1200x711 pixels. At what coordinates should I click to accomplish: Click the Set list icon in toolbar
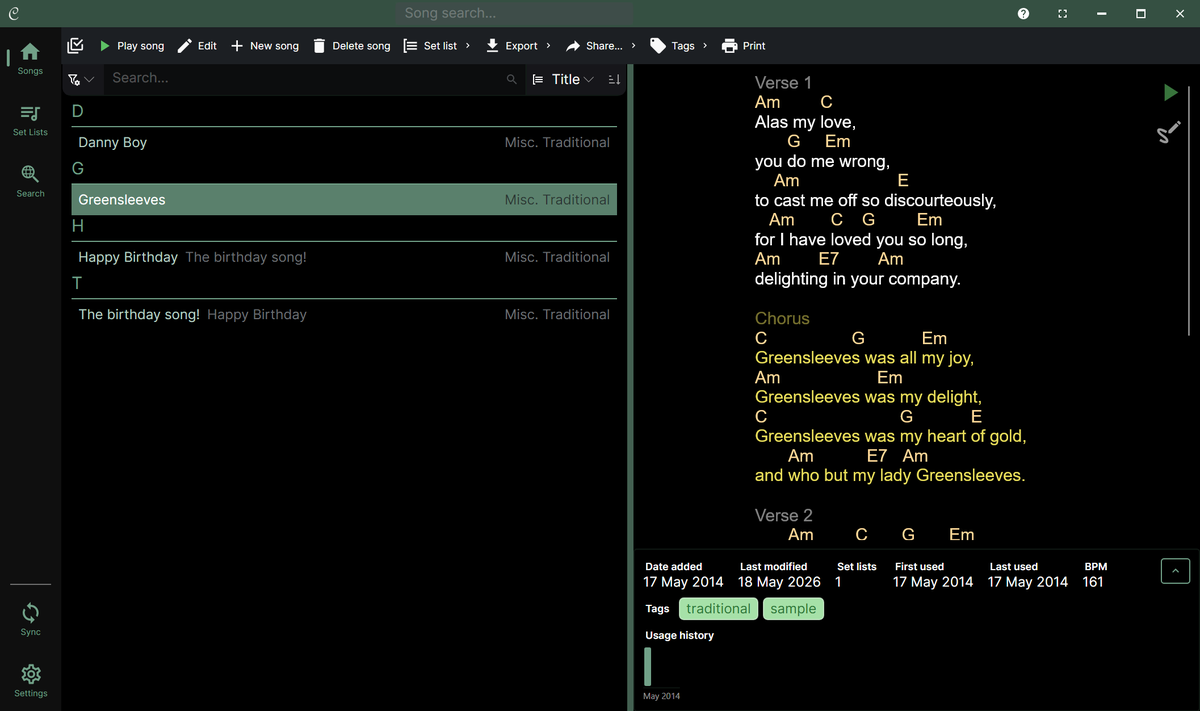coord(411,46)
